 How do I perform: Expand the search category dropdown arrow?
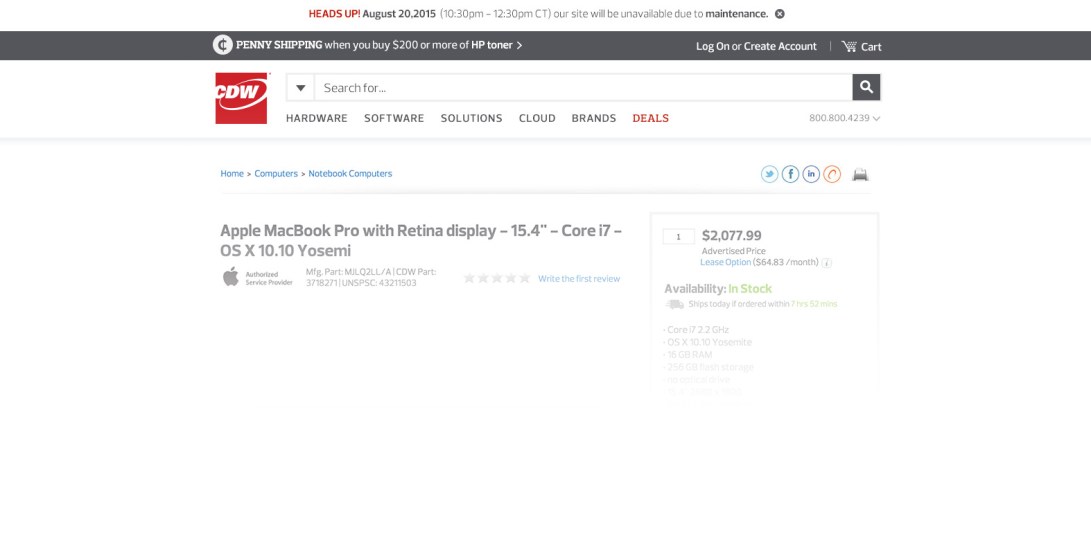(x=300, y=88)
